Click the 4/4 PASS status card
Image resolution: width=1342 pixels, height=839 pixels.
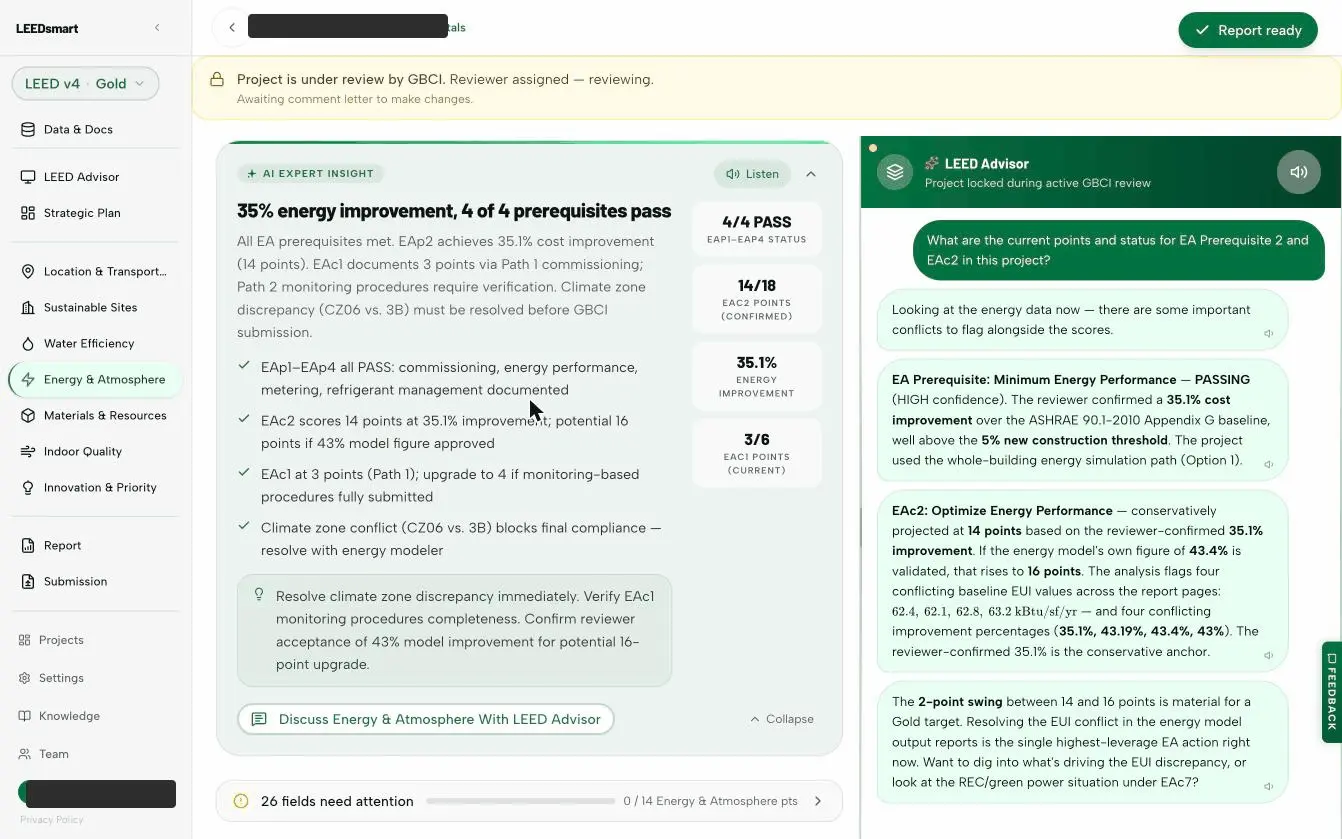[757, 228]
